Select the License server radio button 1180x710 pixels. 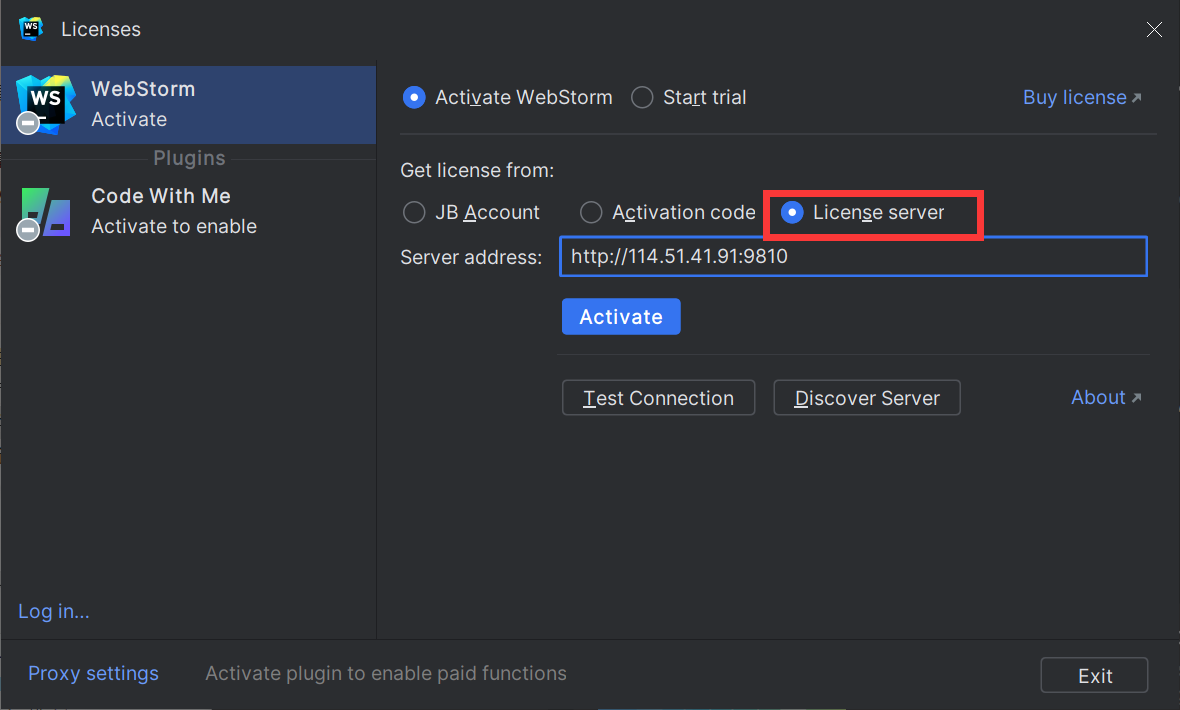tap(792, 212)
